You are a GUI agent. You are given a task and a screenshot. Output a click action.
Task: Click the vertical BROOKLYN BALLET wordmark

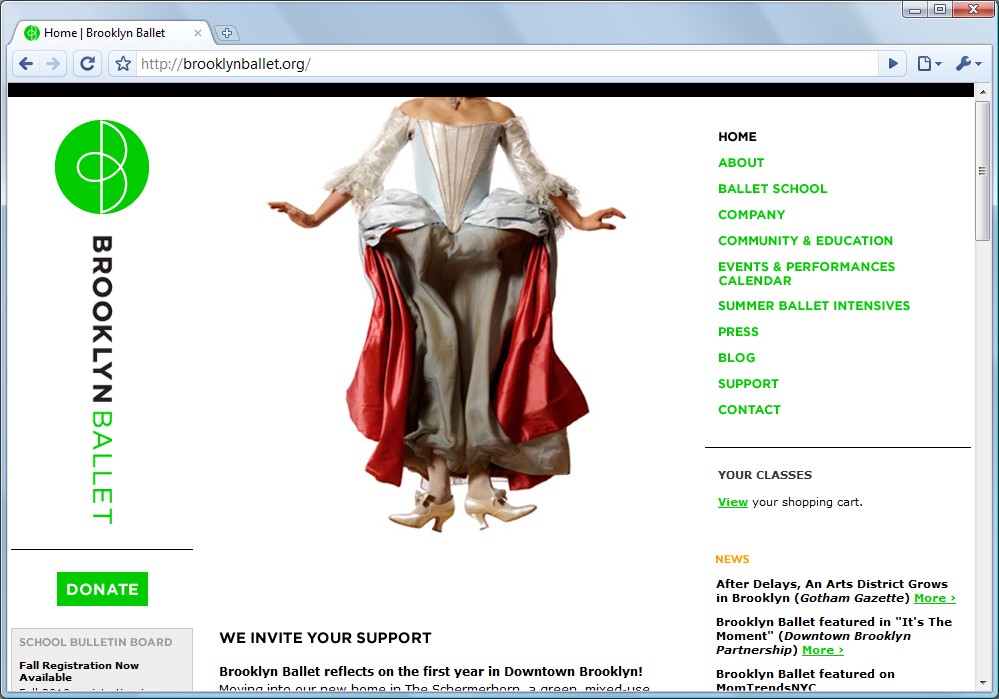(x=102, y=380)
